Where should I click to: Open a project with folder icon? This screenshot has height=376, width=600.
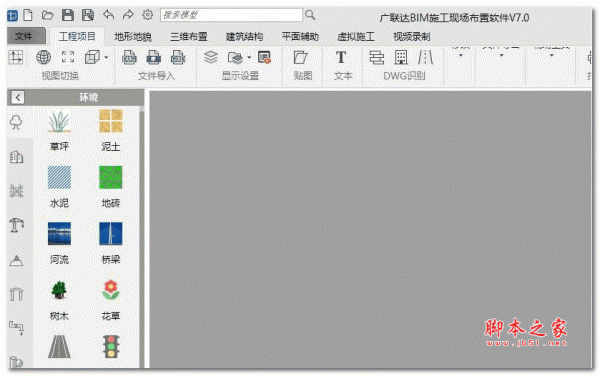(47, 15)
